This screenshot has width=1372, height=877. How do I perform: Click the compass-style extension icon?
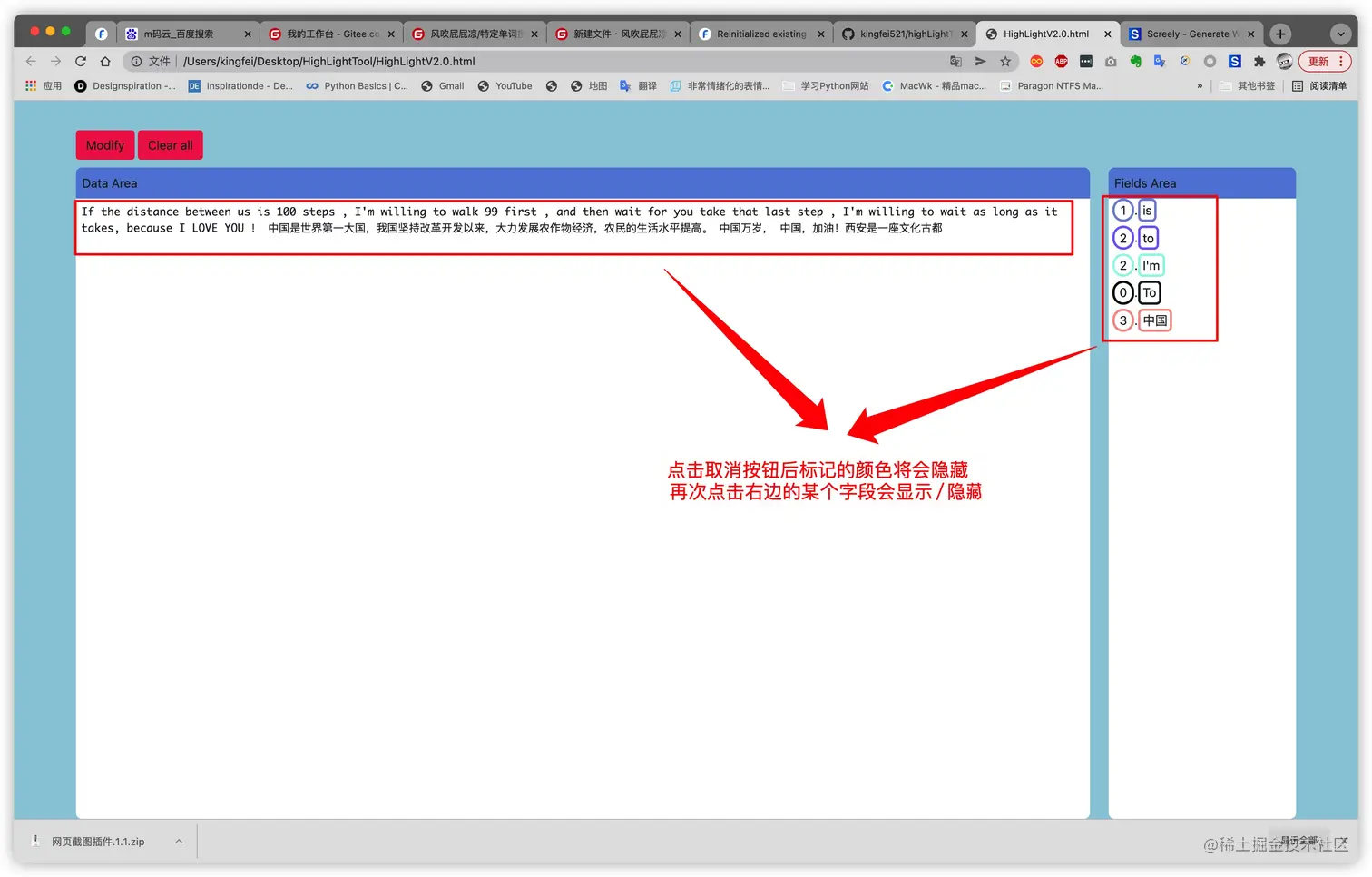tap(1185, 61)
